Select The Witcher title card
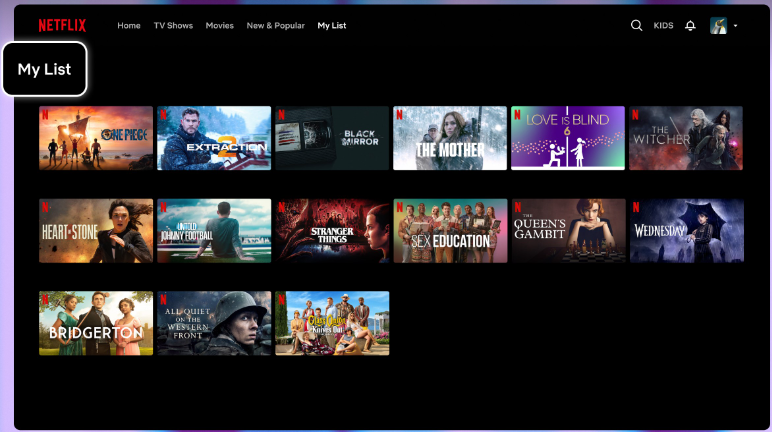The image size is (772, 432). pos(686,138)
